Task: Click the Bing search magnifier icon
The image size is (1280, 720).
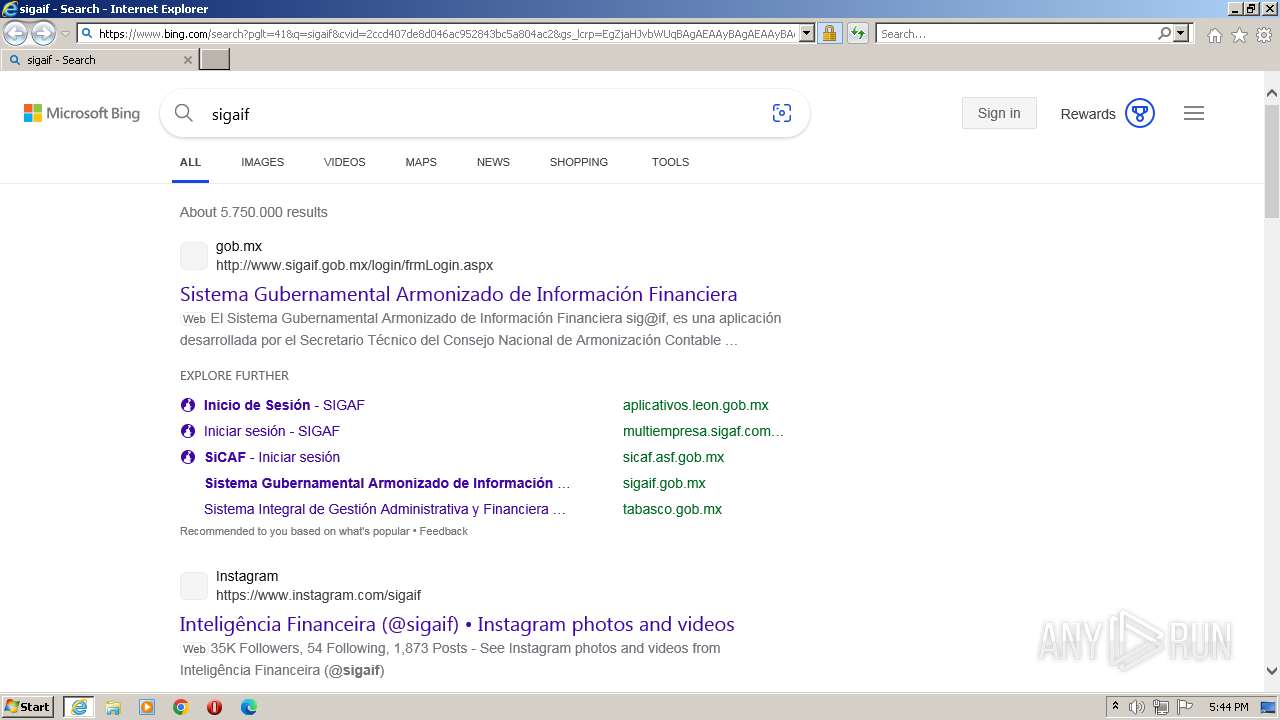Action: tap(184, 113)
